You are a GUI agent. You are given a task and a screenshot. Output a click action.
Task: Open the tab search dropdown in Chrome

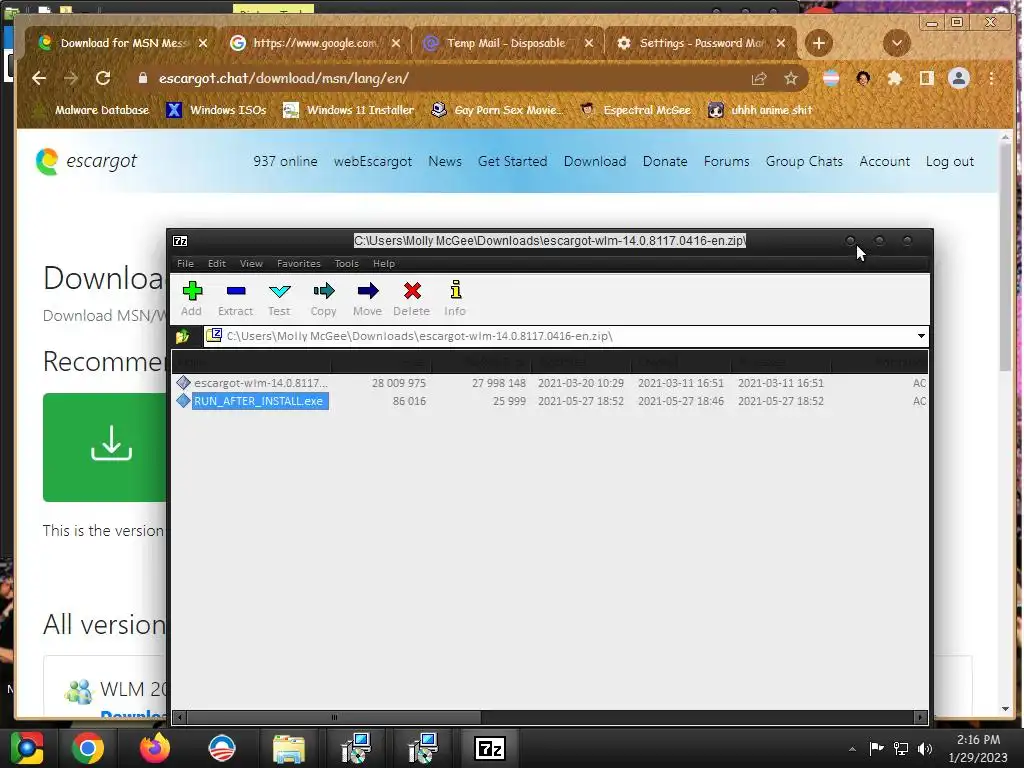point(897,43)
